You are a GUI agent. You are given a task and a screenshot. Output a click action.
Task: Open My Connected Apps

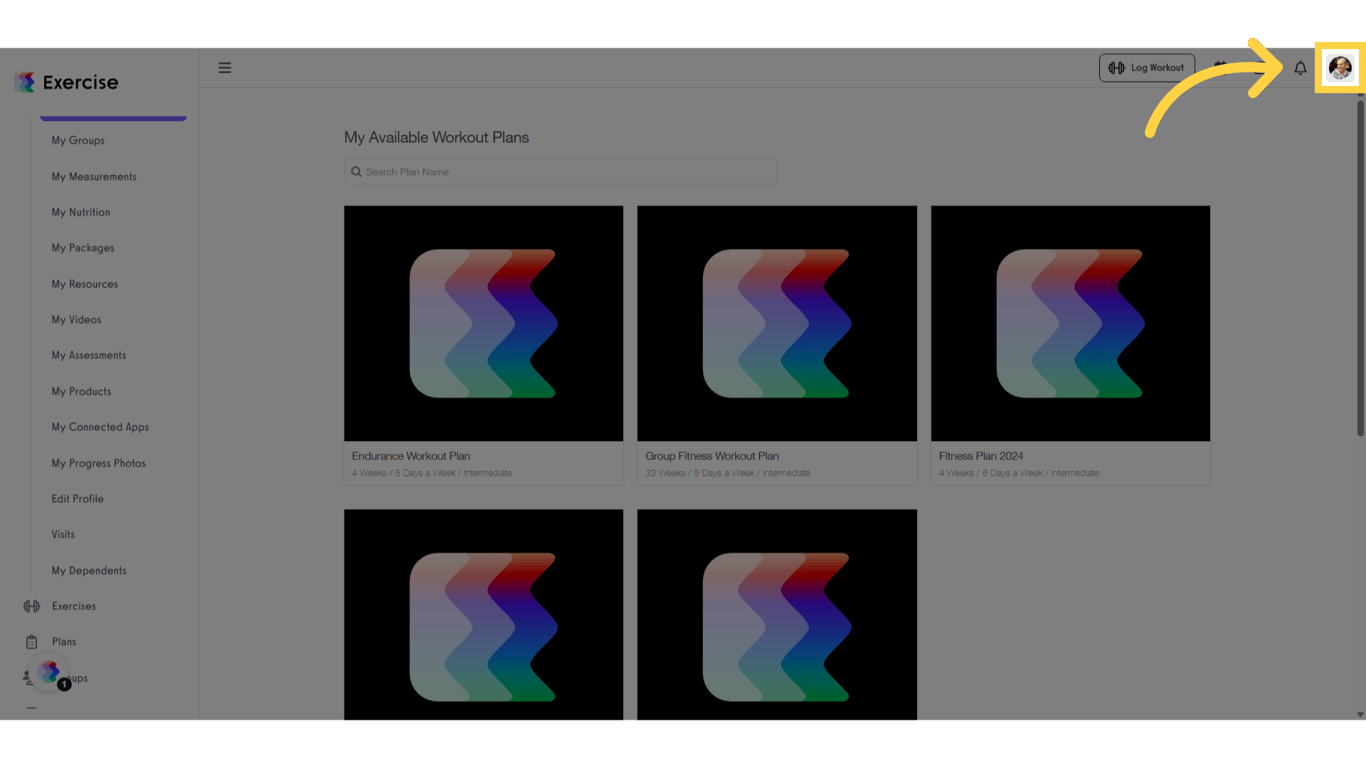coord(100,427)
